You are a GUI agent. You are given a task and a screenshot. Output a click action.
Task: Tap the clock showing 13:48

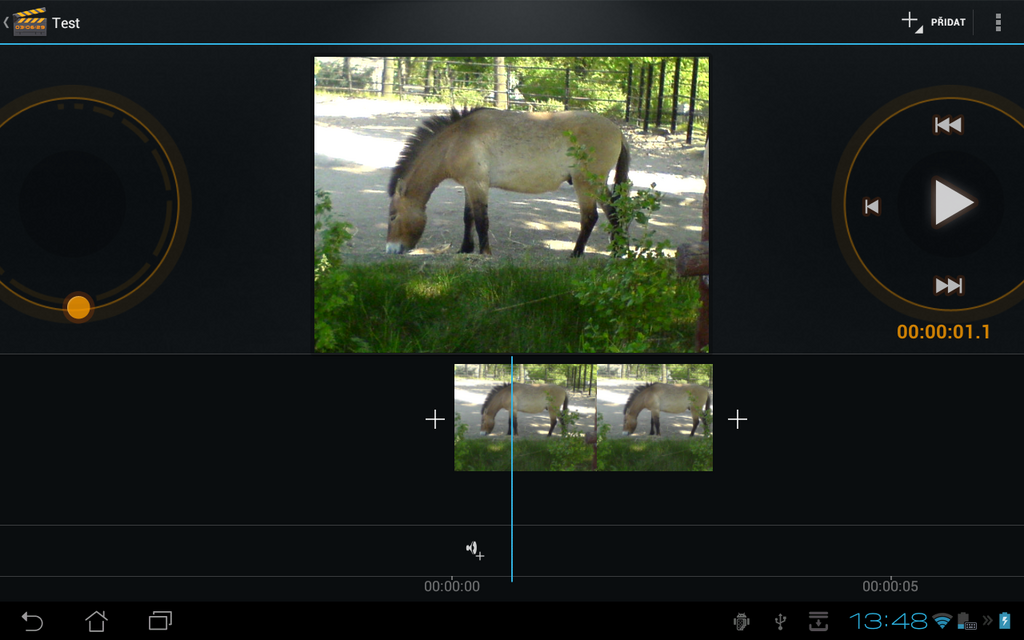pyautogui.click(x=888, y=620)
